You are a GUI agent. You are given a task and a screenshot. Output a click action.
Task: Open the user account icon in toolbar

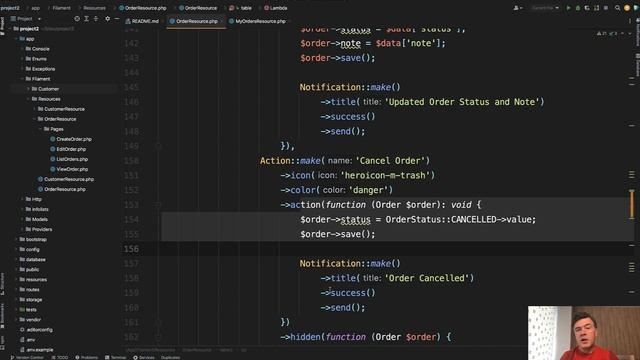coord(517,8)
